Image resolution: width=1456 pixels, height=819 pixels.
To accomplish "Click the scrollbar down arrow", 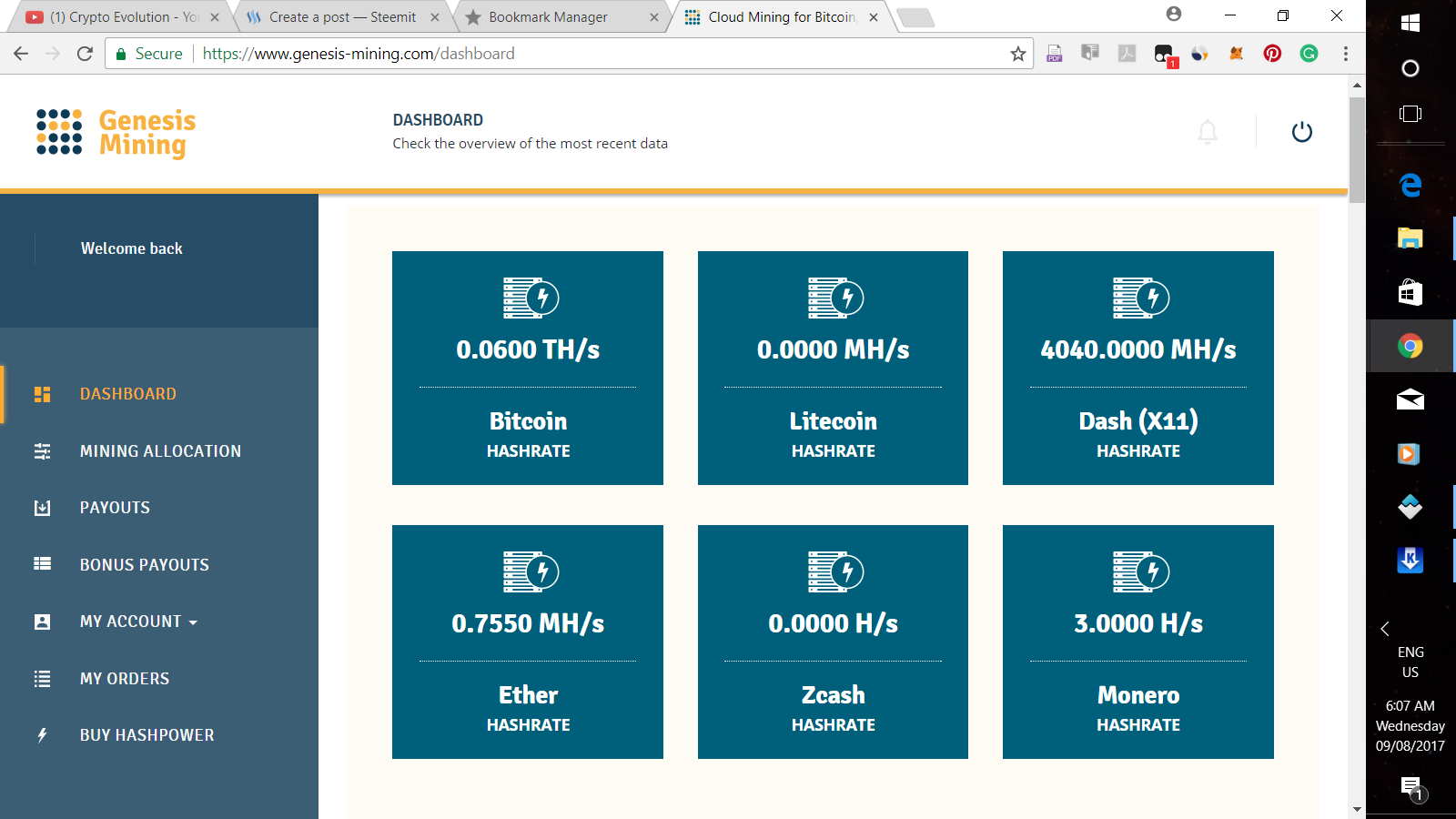I will [1357, 809].
